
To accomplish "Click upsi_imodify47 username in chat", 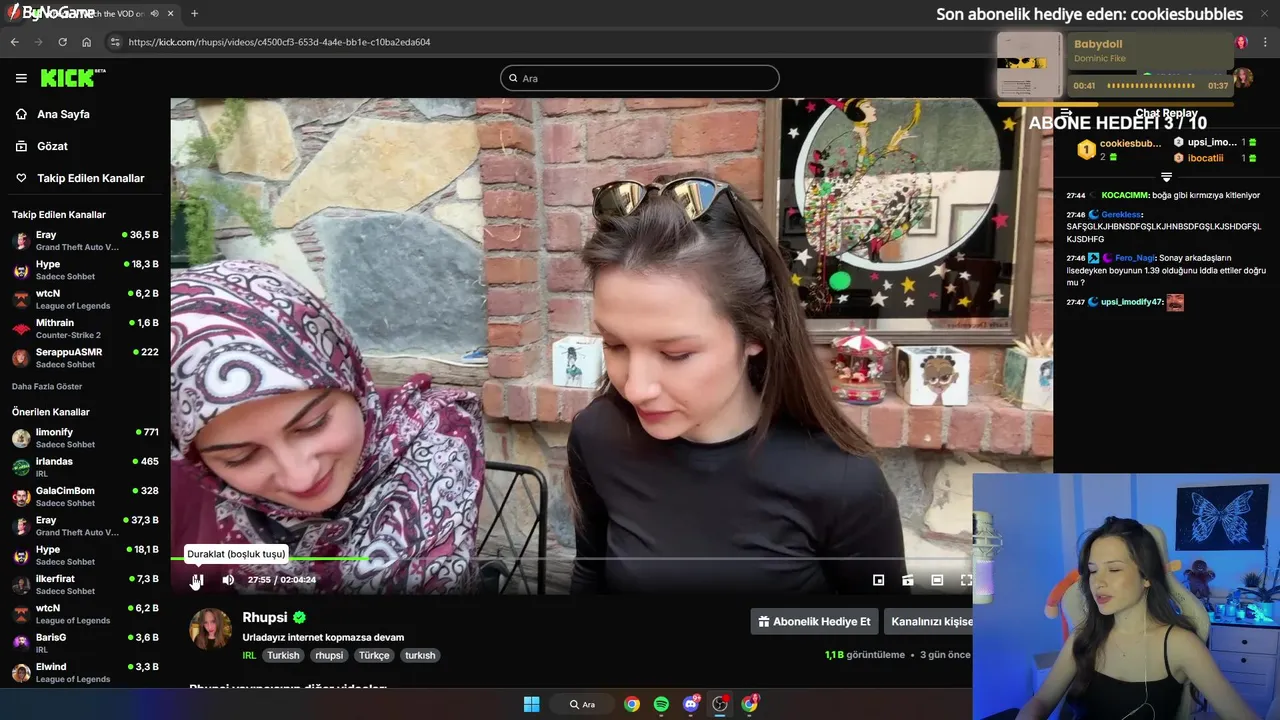I will pos(1132,302).
